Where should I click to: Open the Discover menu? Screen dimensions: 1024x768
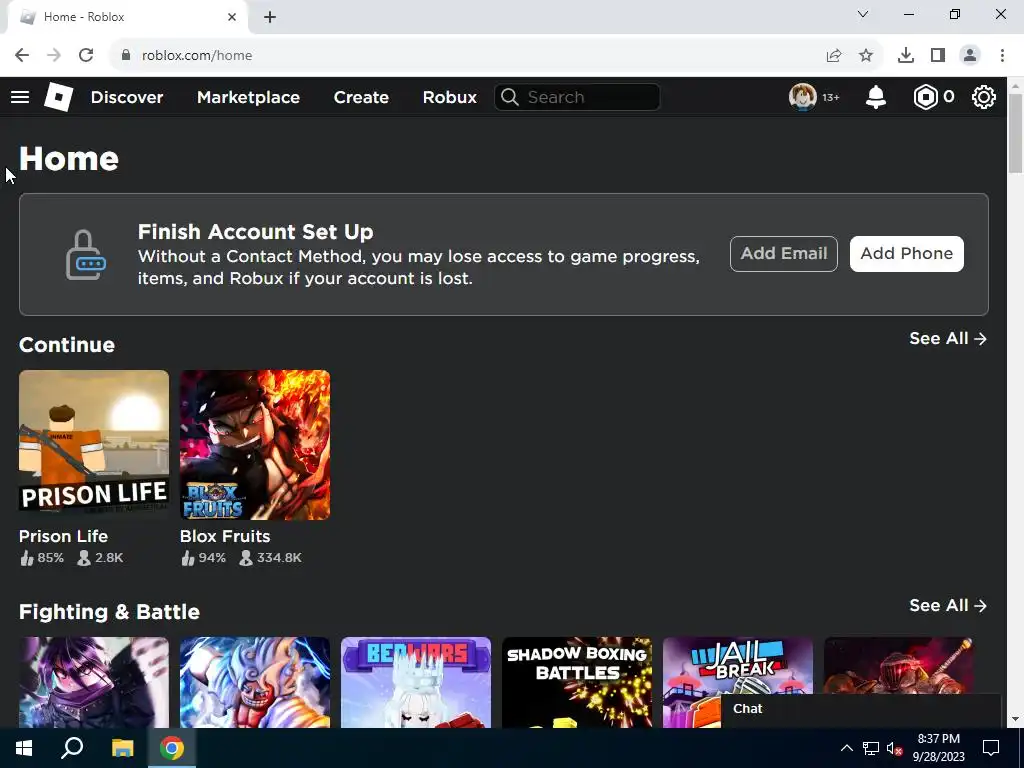click(x=127, y=97)
